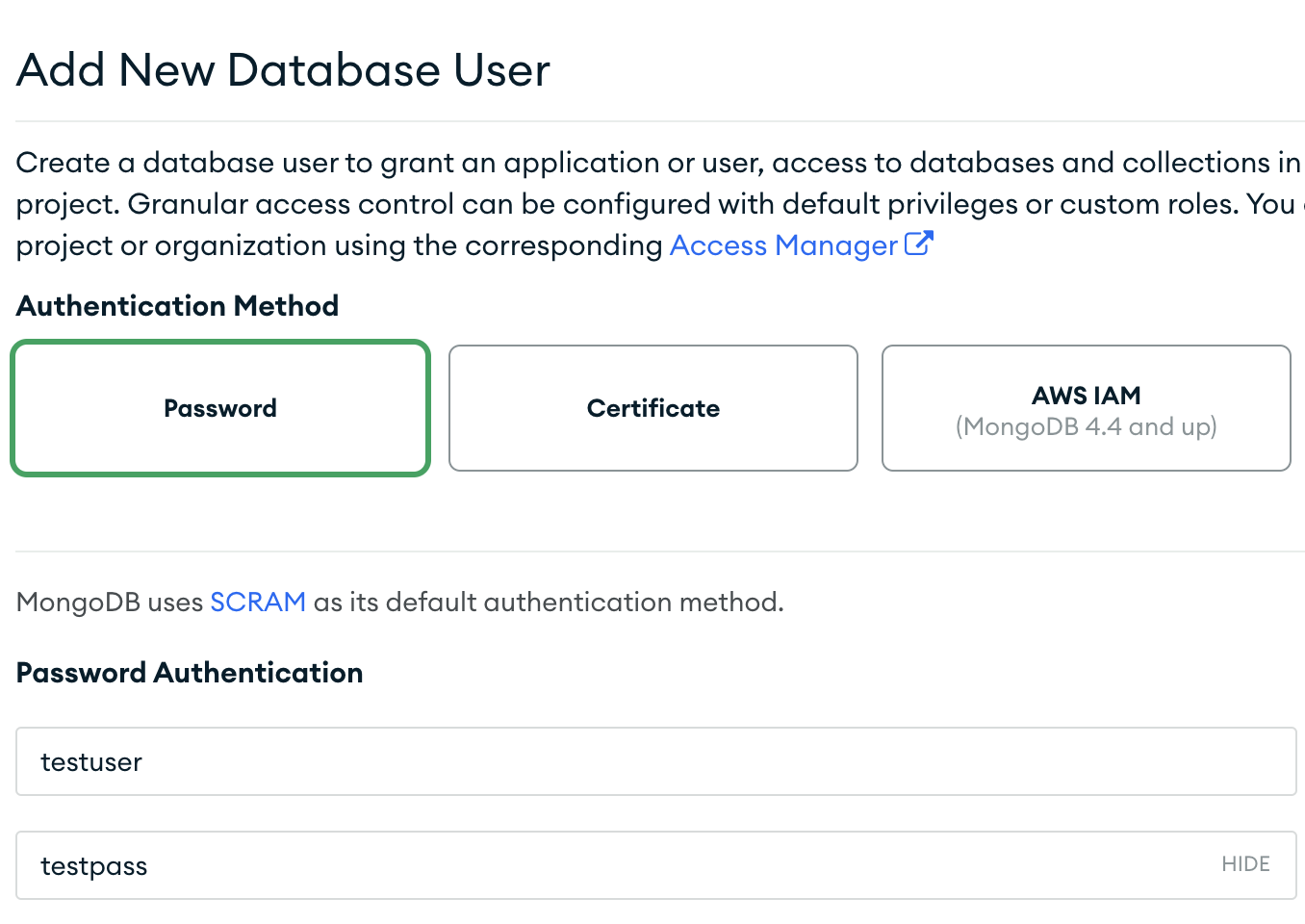The width and height of the screenshot is (1305, 924).
Task: Follow the SCRAM documentation link
Action: [x=258, y=603]
